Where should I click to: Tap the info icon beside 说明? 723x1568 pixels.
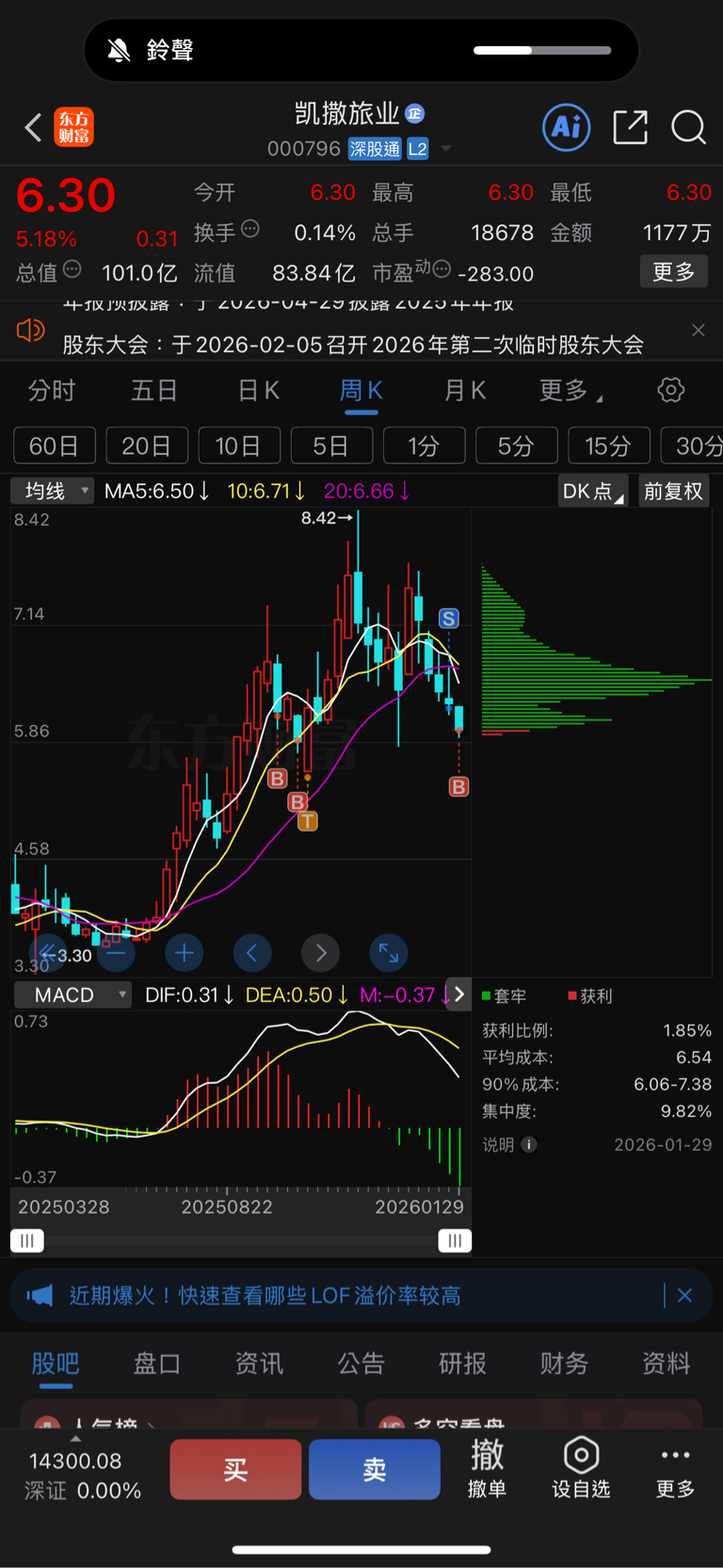(x=529, y=1145)
